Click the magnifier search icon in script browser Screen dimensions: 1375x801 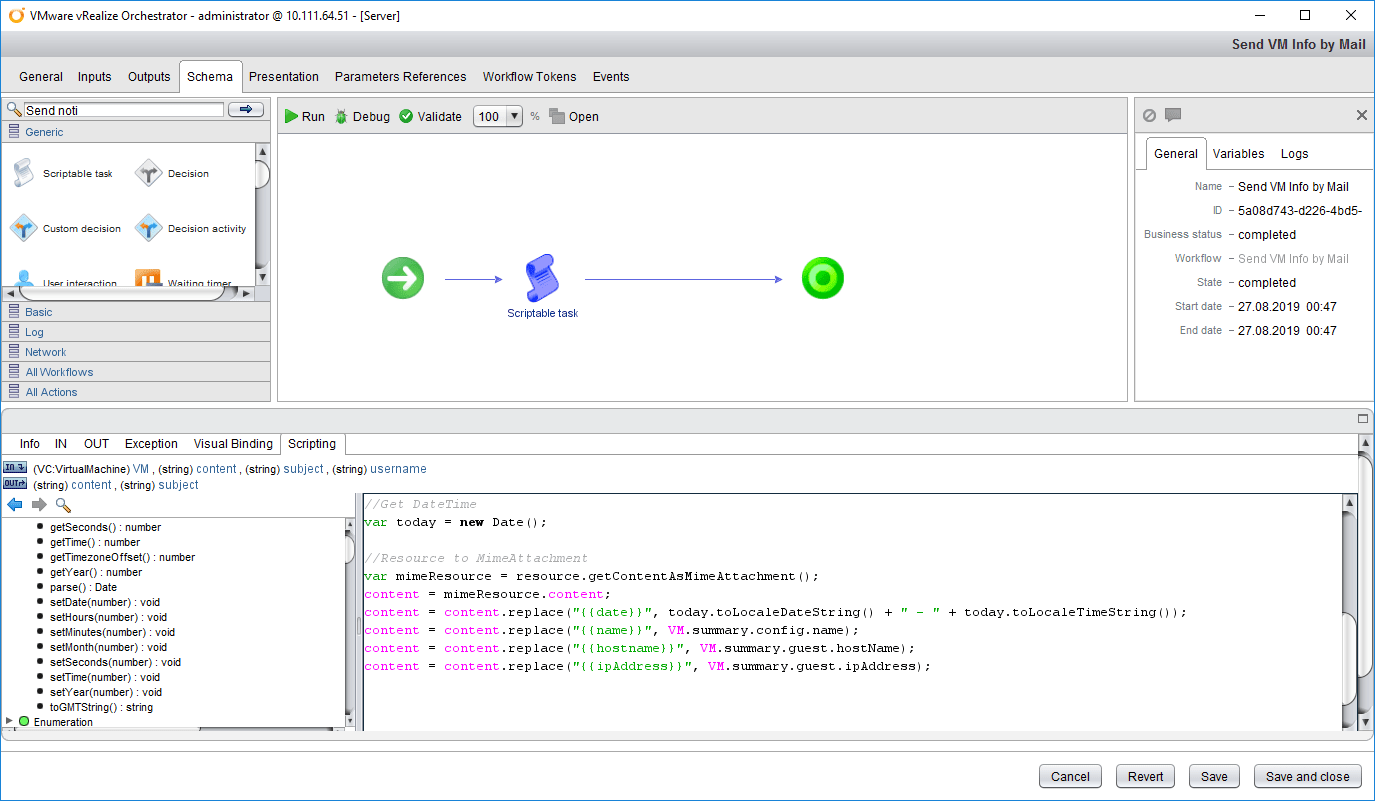63,505
